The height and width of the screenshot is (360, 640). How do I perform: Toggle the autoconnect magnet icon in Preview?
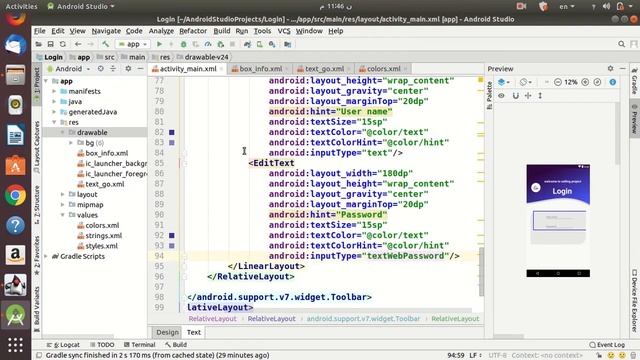pos(516,96)
